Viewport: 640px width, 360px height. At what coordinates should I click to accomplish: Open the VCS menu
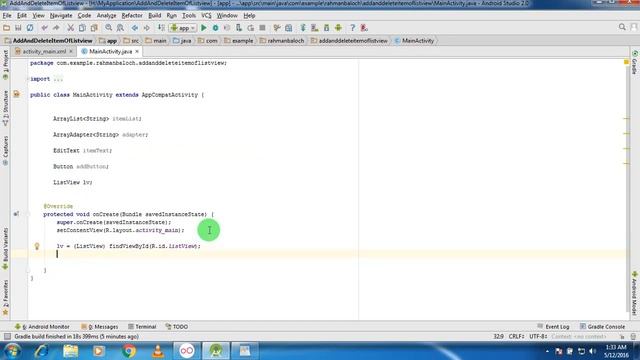click(206, 16)
